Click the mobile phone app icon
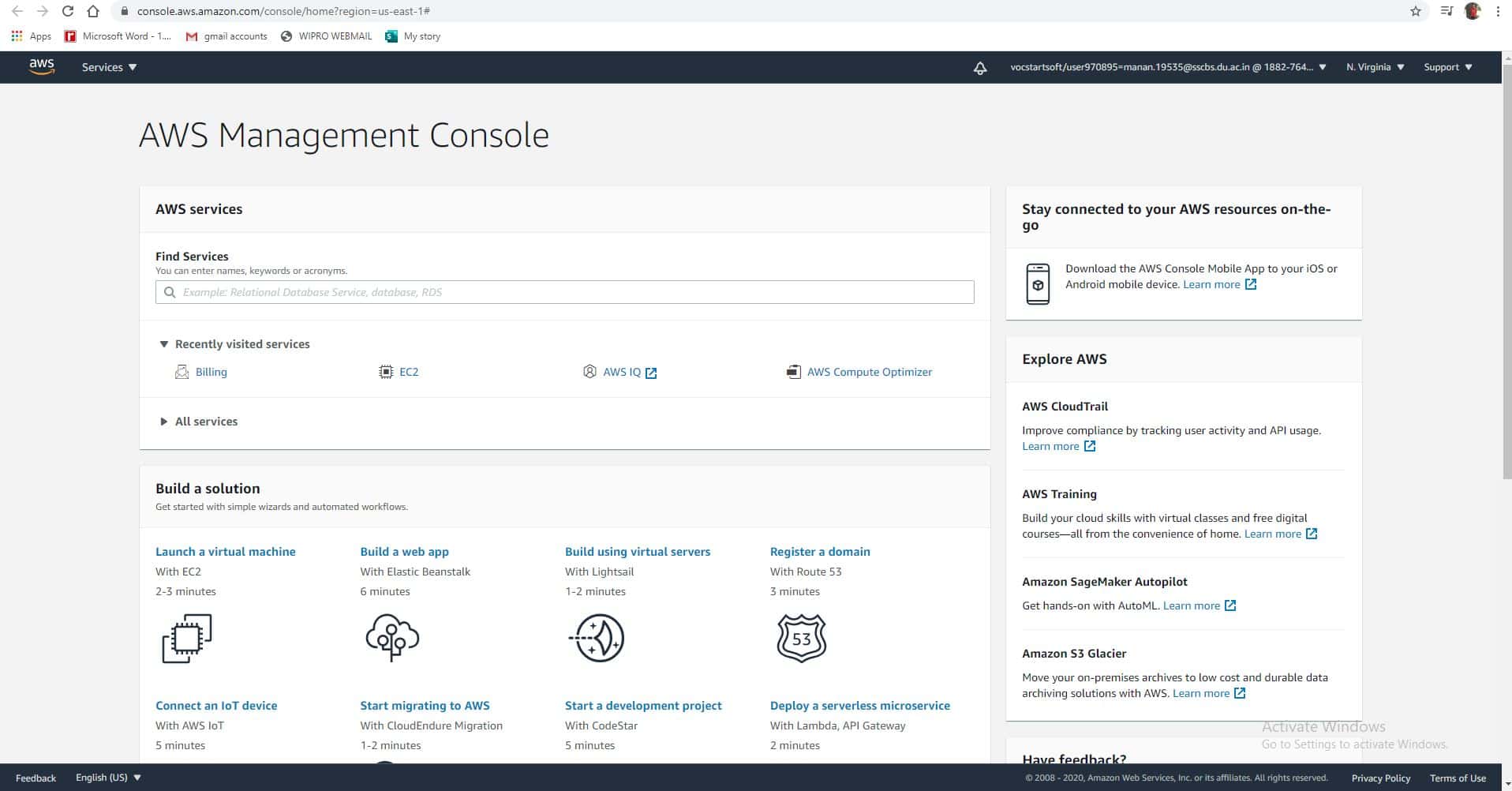1512x791 pixels. (x=1038, y=284)
